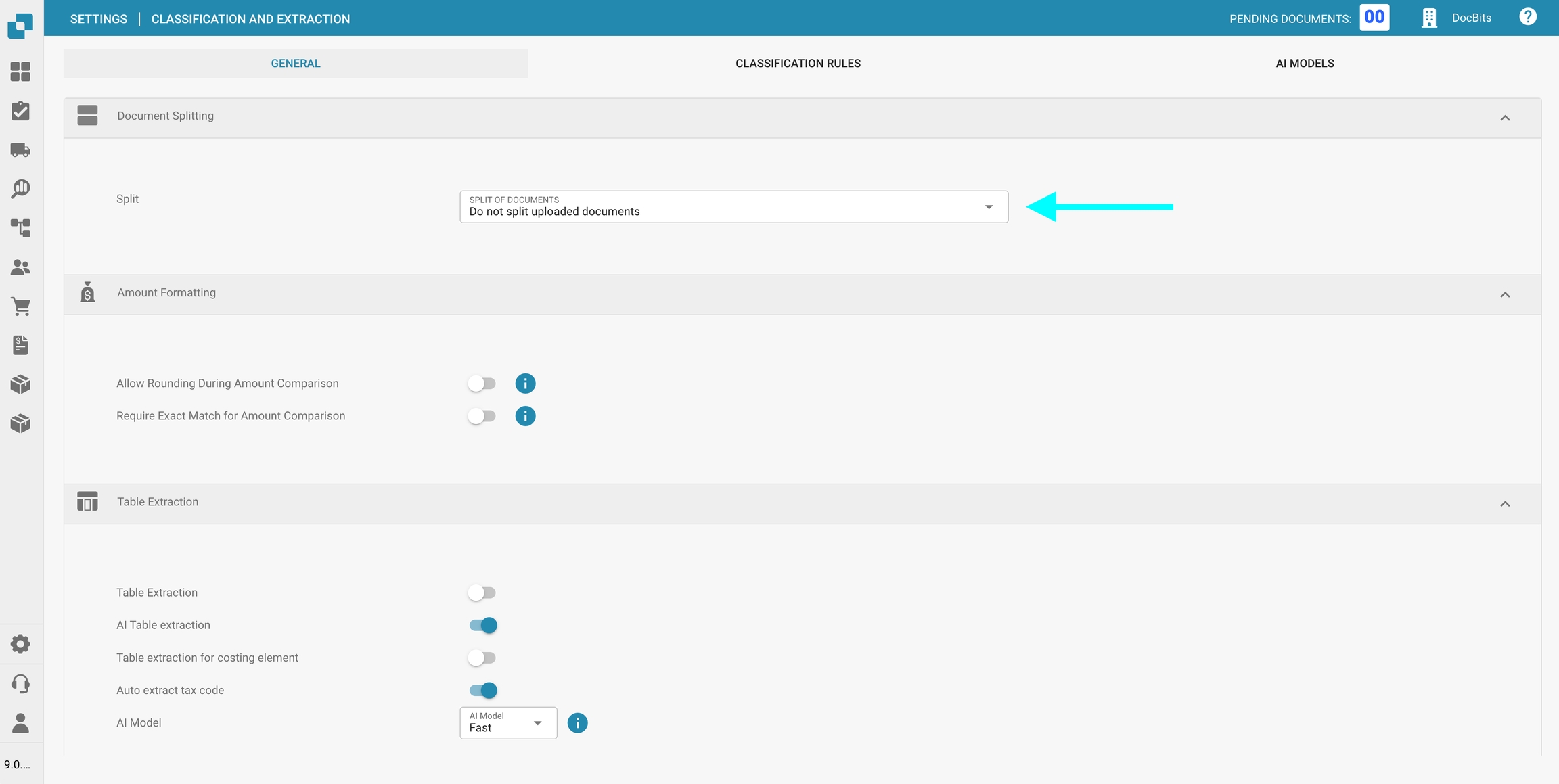Open the Split of Documents dropdown

tap(733, 207)
